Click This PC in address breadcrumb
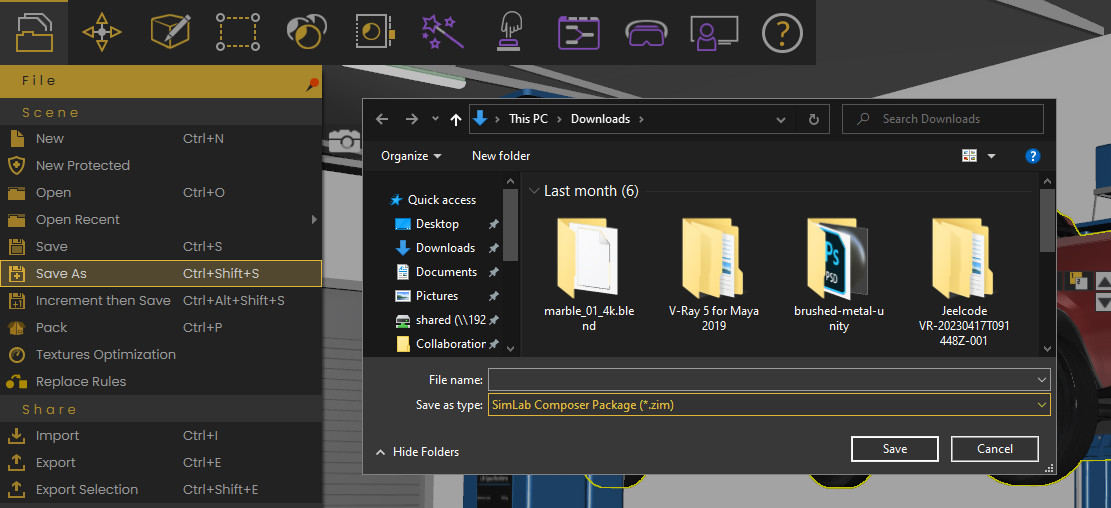 tap(528, 119)
